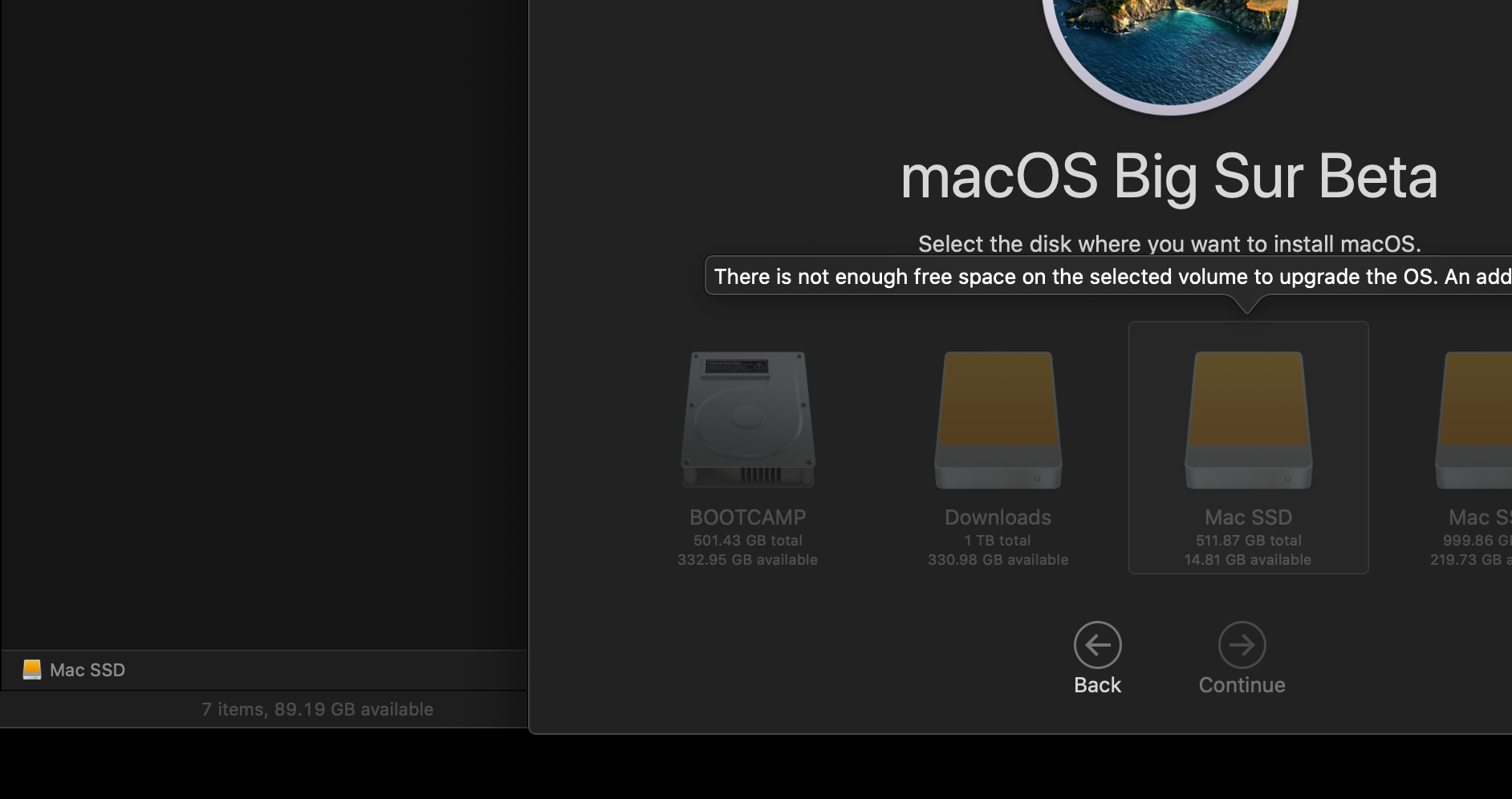Click the Continue button label

1242,685
